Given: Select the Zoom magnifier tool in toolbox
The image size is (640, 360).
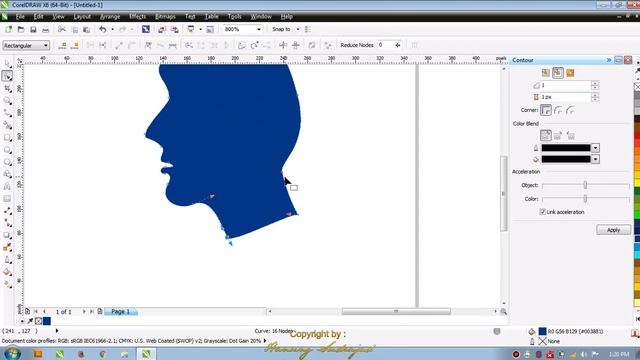Looking at the screenshot, I should (x=7, y=101).
